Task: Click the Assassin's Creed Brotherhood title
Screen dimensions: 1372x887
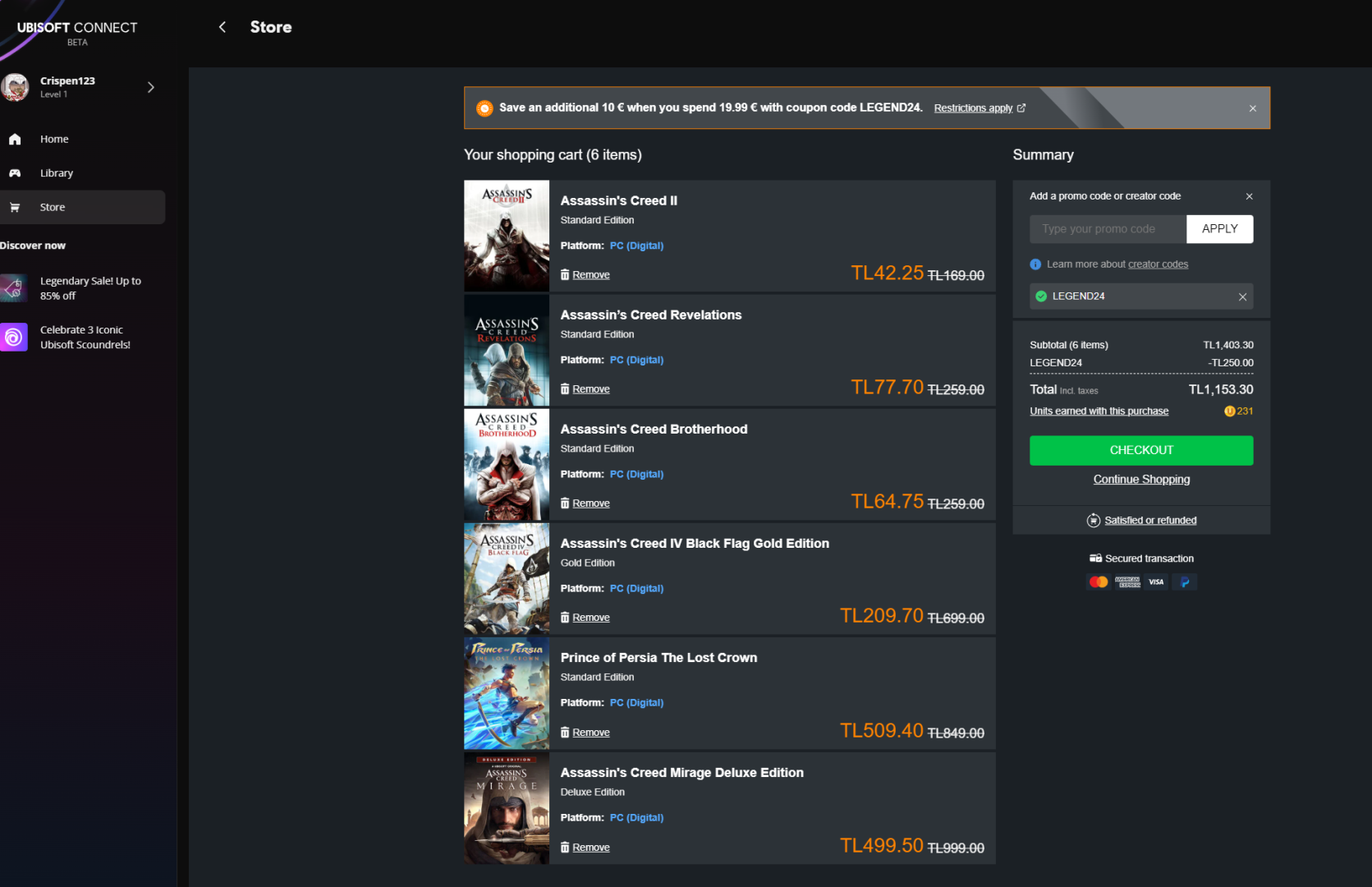Action: click(x=654, y=429)
